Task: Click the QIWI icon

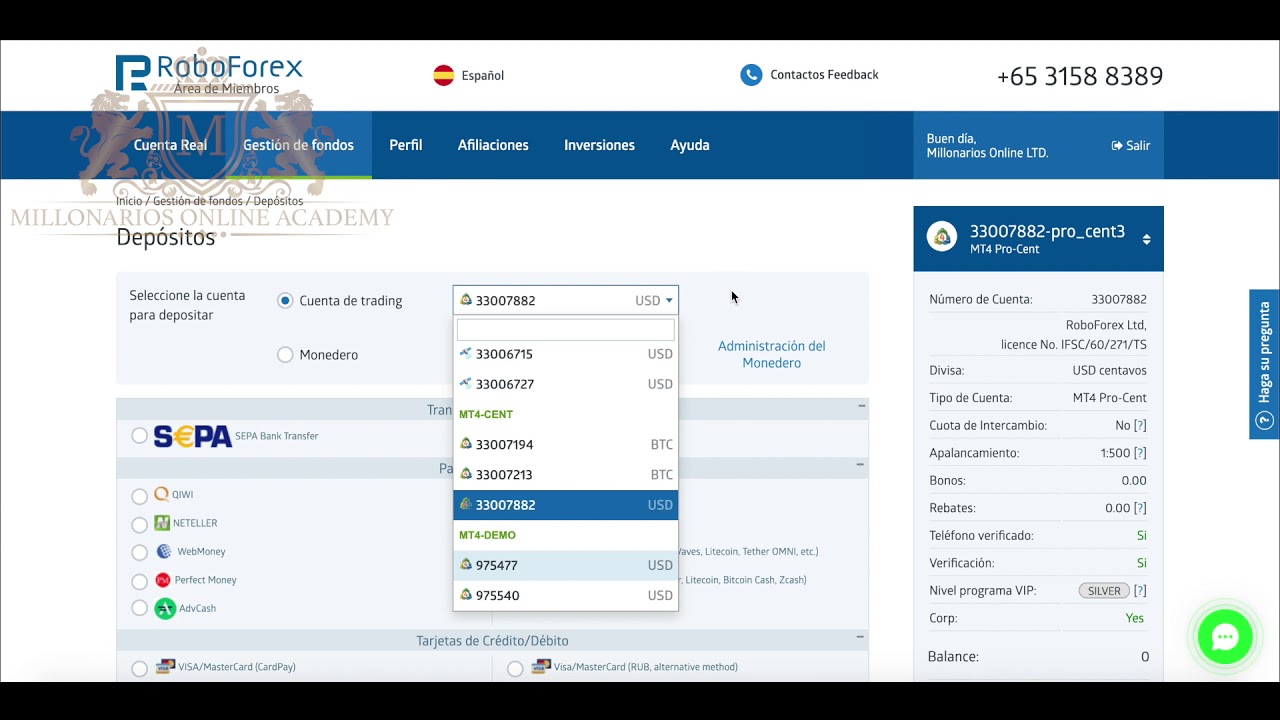Action: tap(162, 494)
